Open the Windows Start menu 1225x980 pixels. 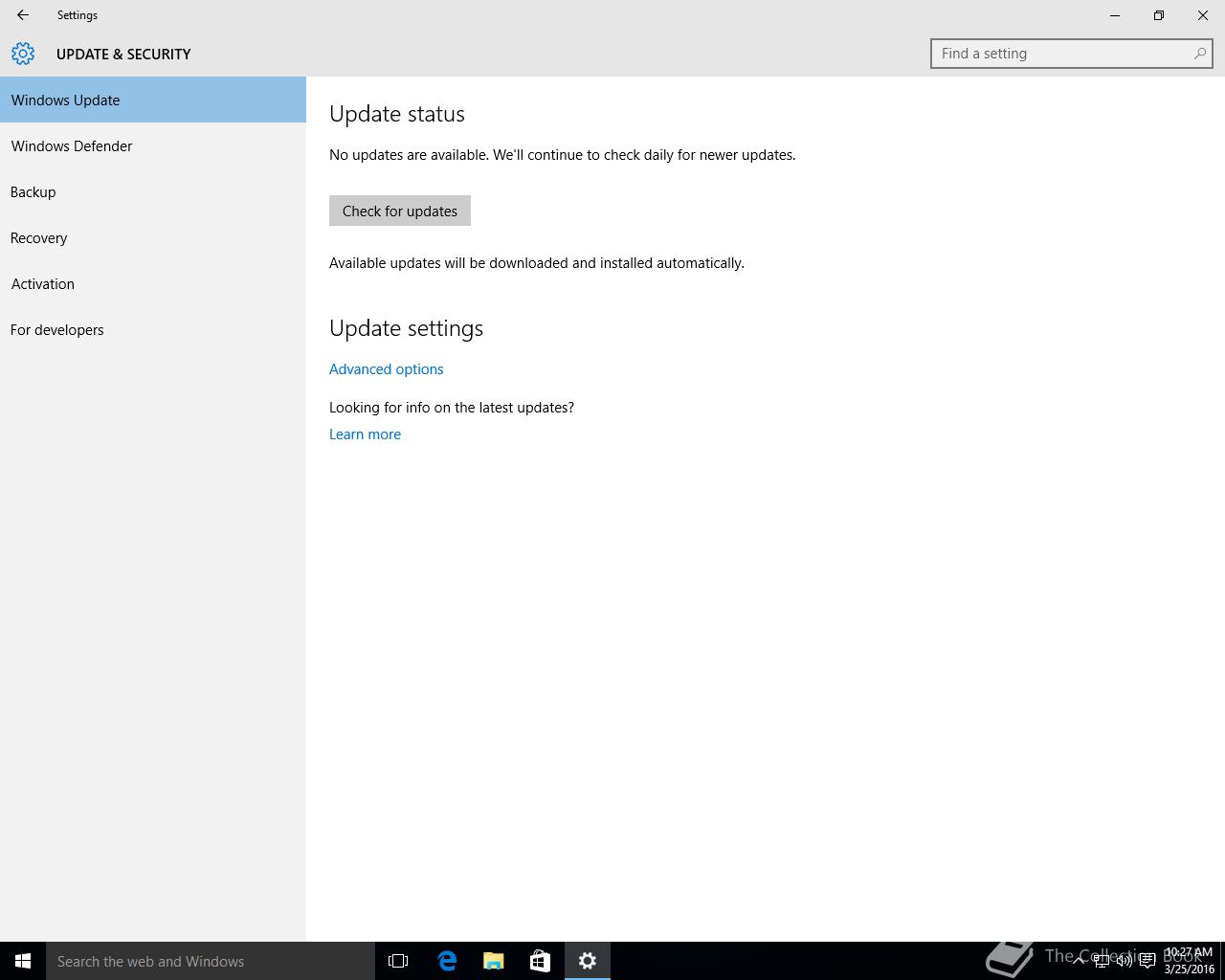click(x=23, y=961)
